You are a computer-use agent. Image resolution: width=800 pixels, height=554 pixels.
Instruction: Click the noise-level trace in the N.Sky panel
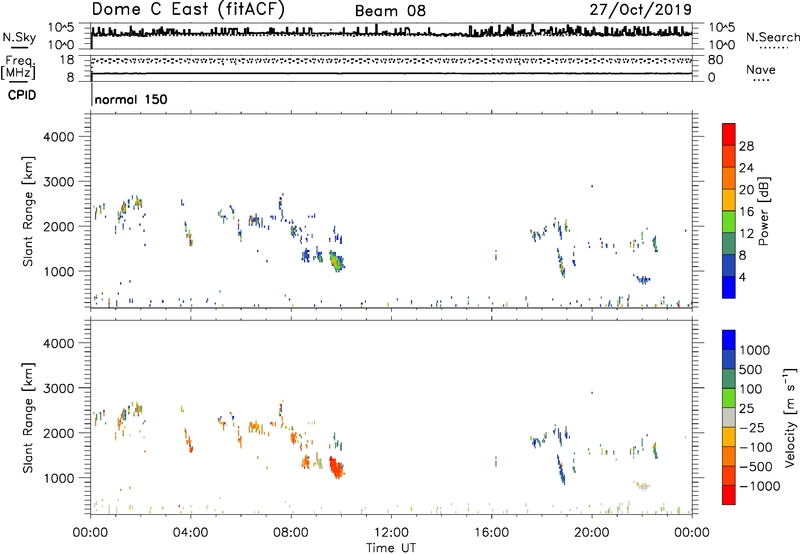click(391, 33)
